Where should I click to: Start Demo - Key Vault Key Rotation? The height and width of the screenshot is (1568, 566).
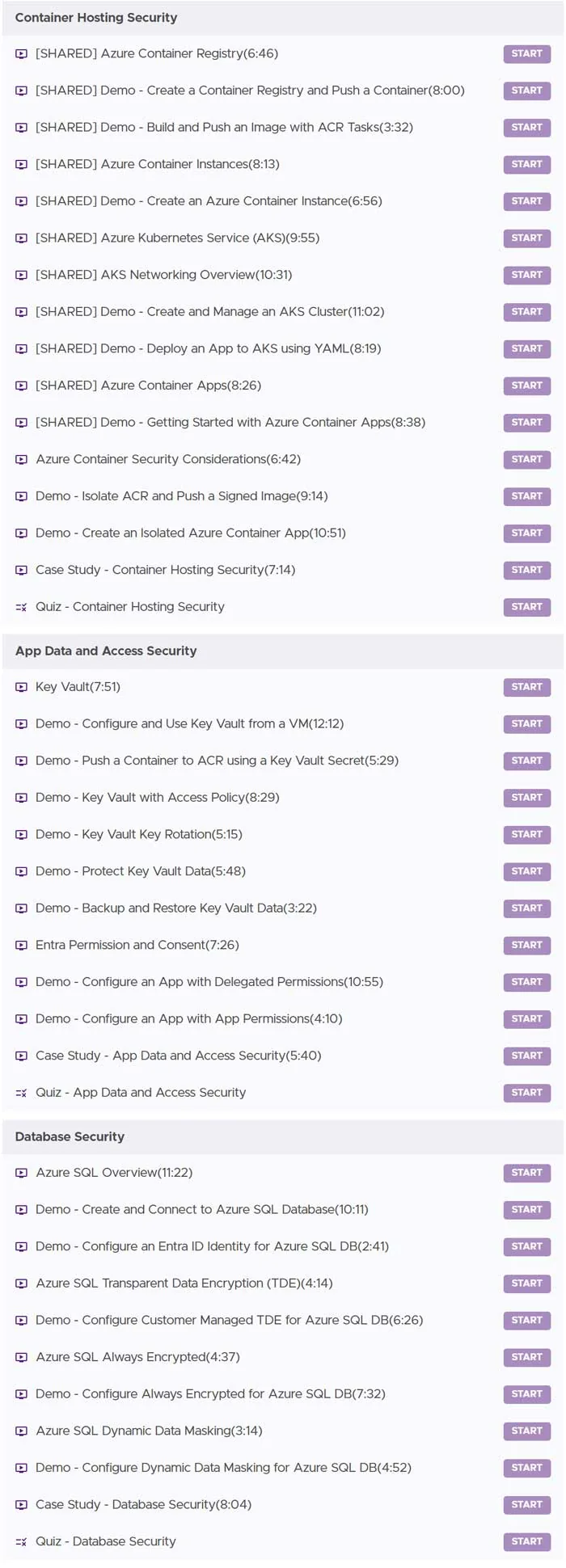tap(526, 835)
